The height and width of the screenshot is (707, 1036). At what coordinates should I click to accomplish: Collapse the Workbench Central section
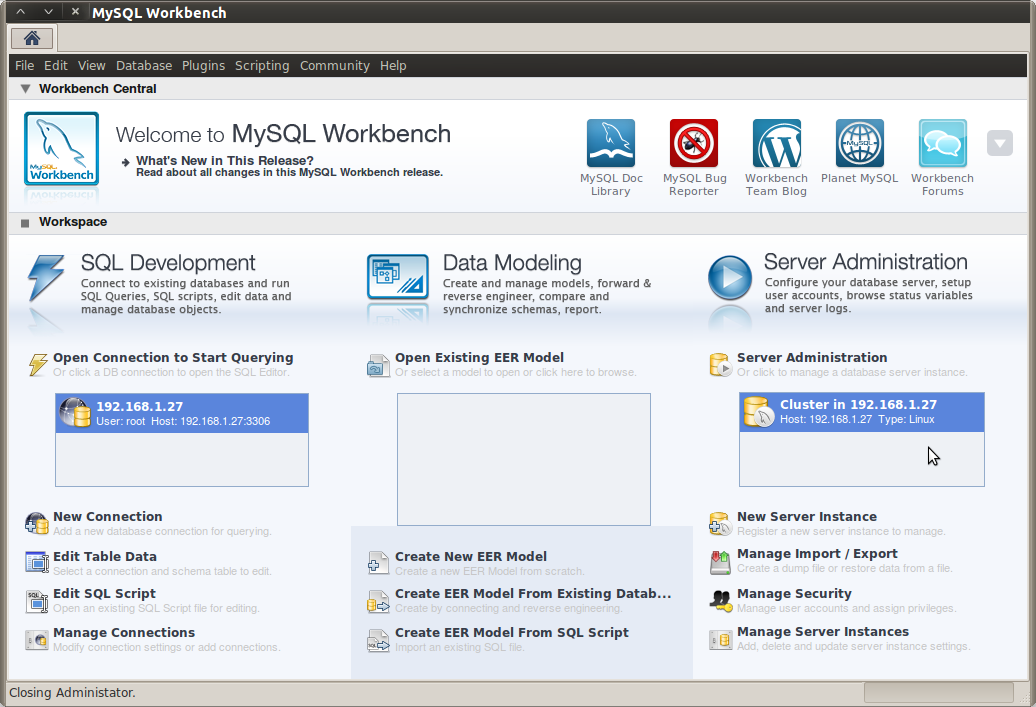[24, 88]
